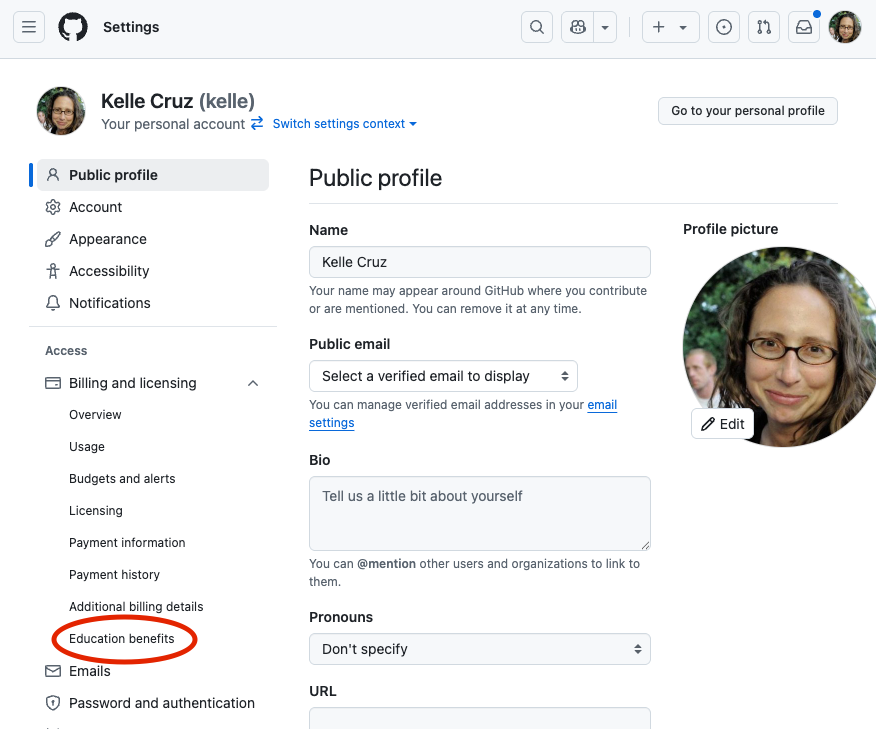Screen dimensions: 876x729
Task: Open the notifications inbox icon
Action: (804, 27)
